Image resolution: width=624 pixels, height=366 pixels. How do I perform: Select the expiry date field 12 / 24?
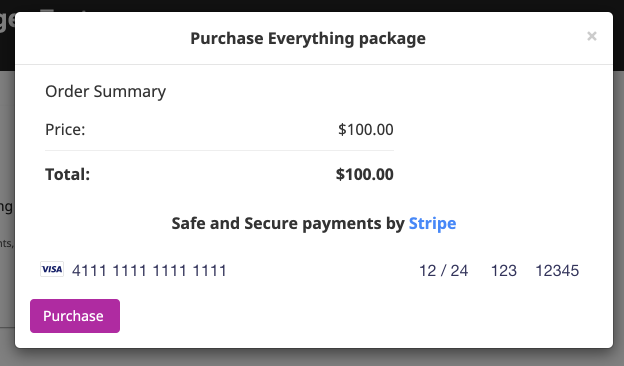[x=443, y=271]
